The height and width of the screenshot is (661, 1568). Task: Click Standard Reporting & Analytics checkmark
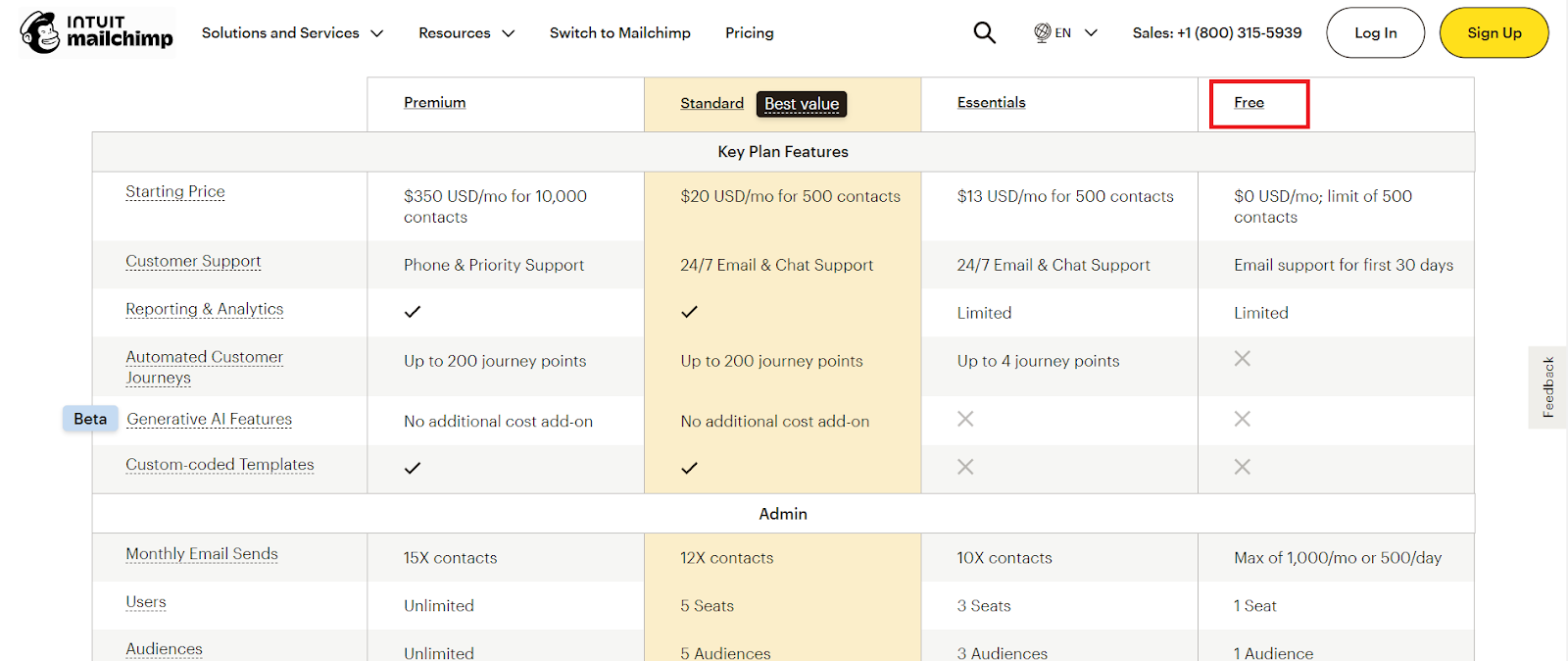tap(689, 312)
